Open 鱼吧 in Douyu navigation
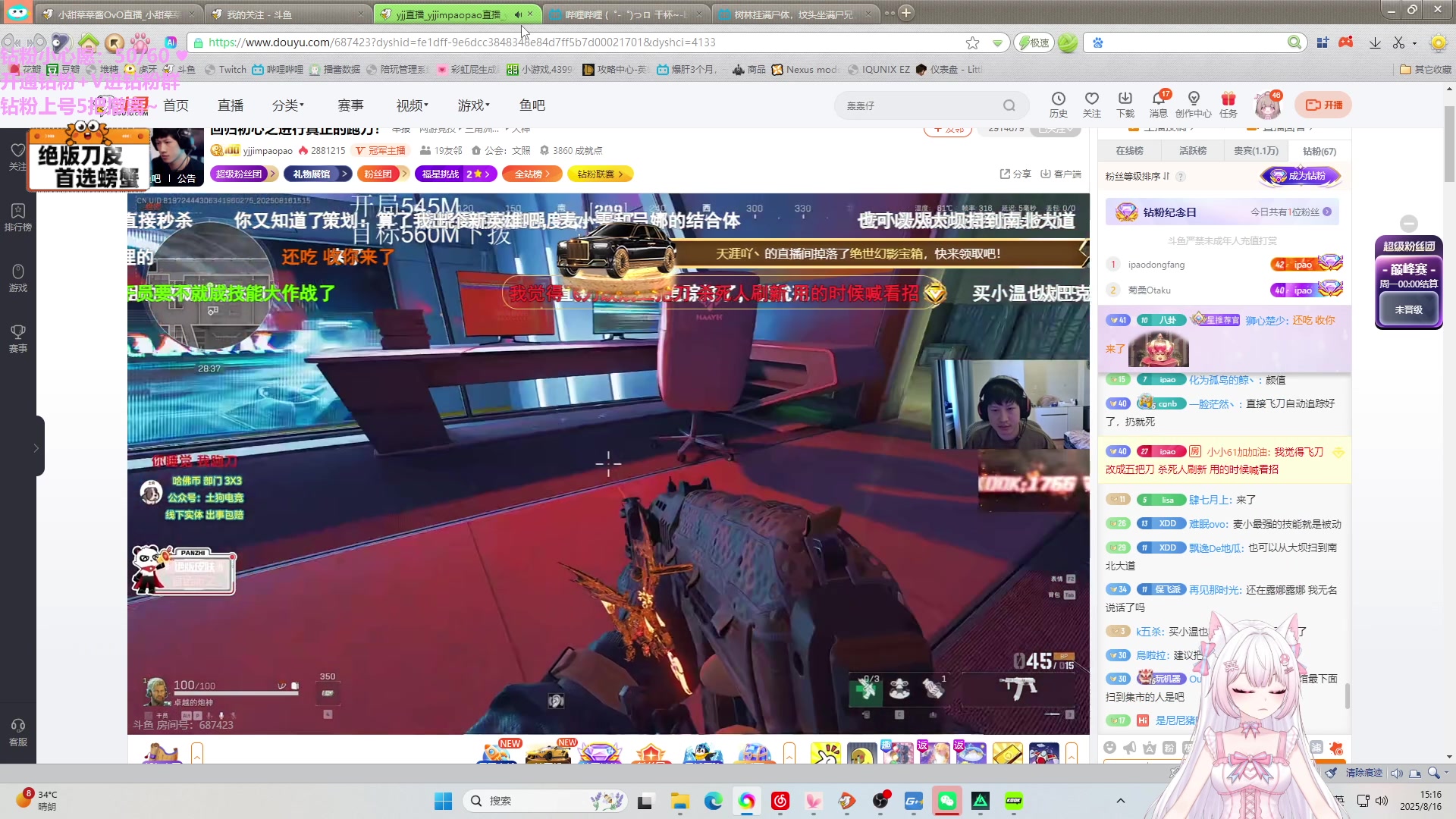1456x819 pixels. pos(532,105)
